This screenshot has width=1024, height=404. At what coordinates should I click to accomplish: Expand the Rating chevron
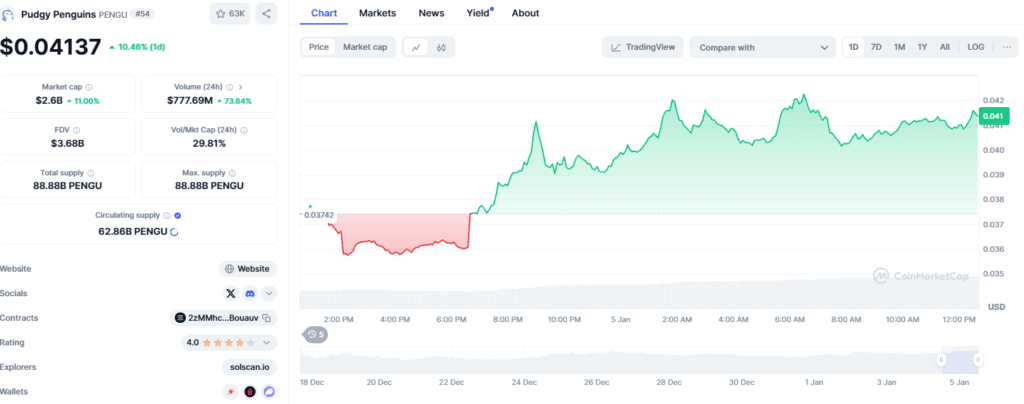point(266,343)
